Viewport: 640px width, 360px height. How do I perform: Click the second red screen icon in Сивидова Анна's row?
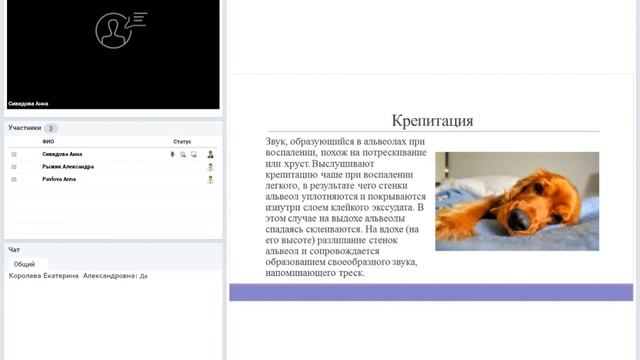(194, 154)
